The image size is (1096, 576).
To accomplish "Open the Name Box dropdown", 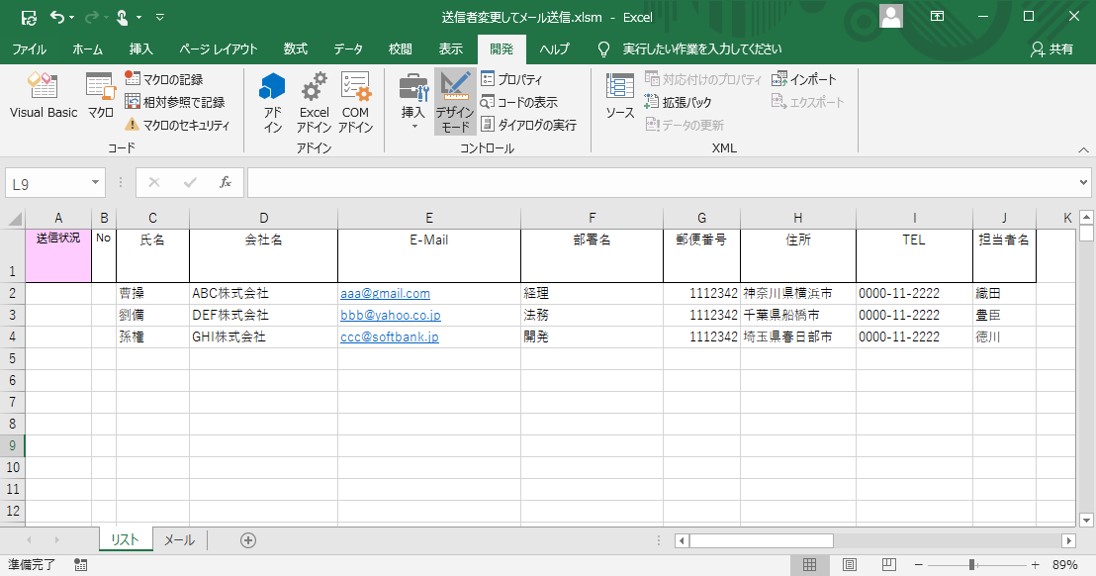I will [95, 183].
